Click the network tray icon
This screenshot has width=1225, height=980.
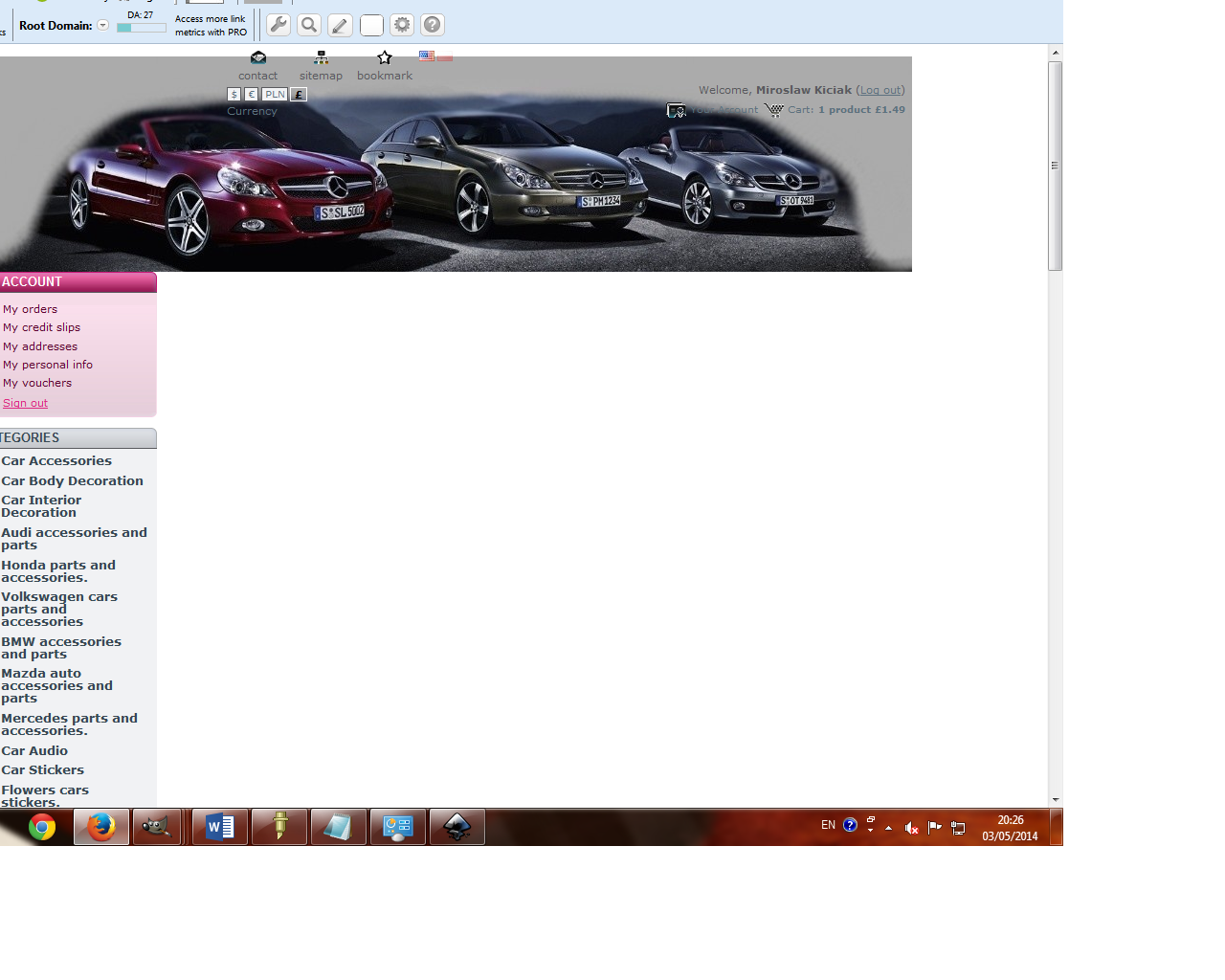click(x=958, y=828)
